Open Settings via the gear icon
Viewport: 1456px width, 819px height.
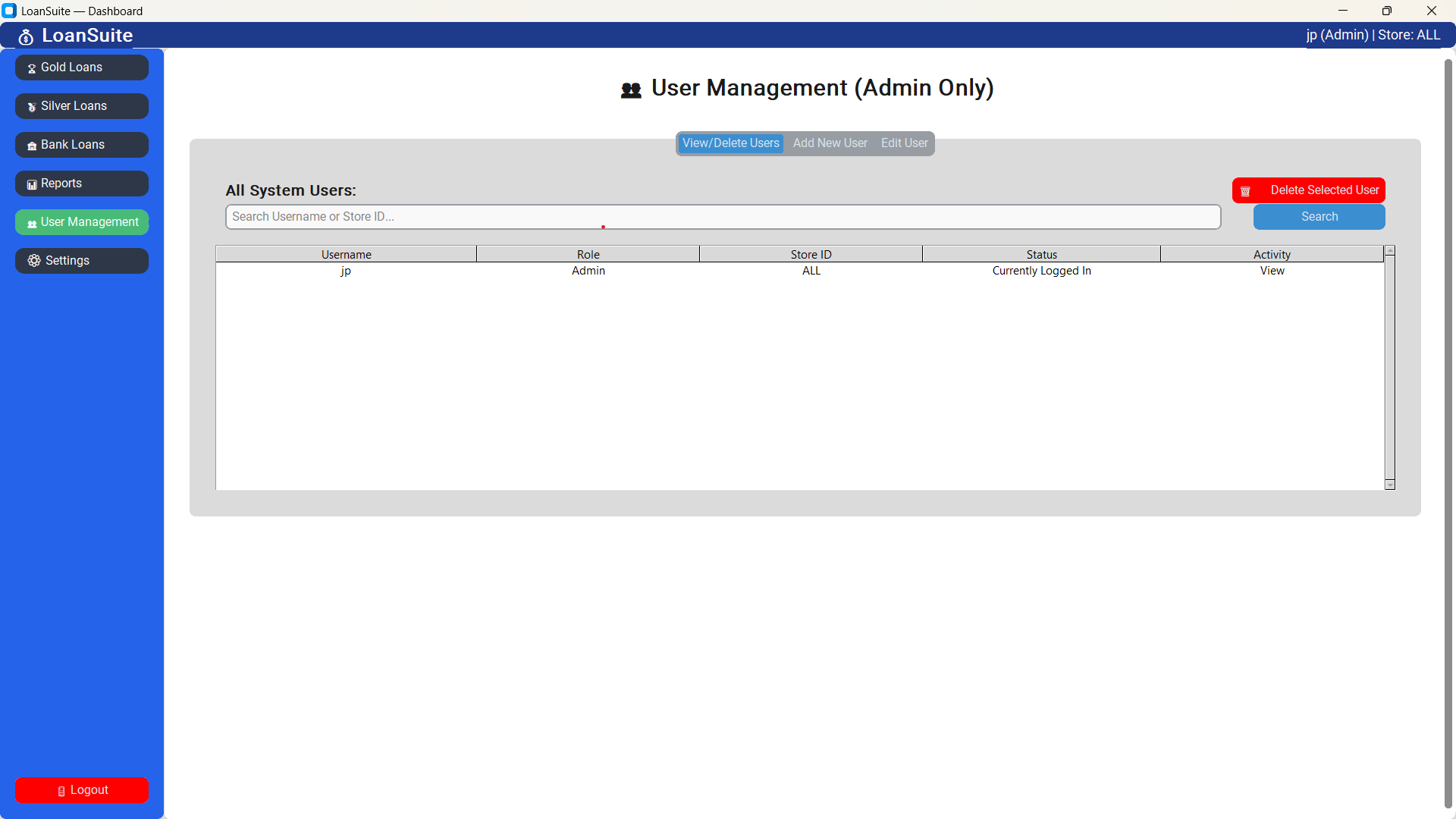(x=33, y=261)
